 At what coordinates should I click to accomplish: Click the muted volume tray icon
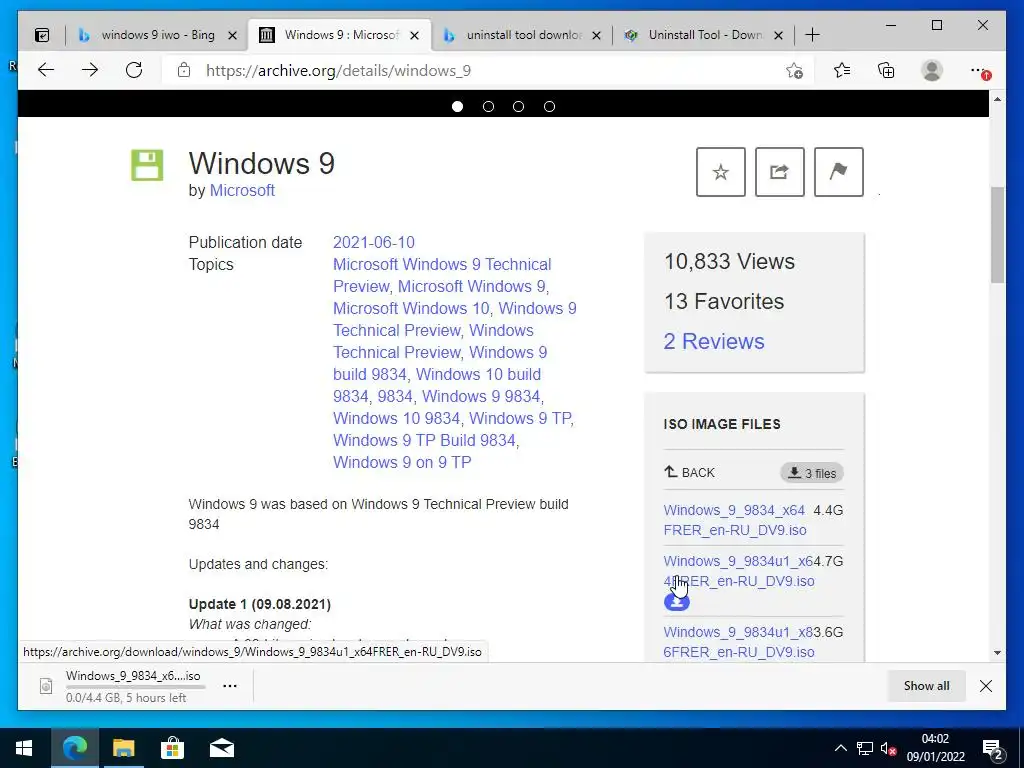coord(888,748)
